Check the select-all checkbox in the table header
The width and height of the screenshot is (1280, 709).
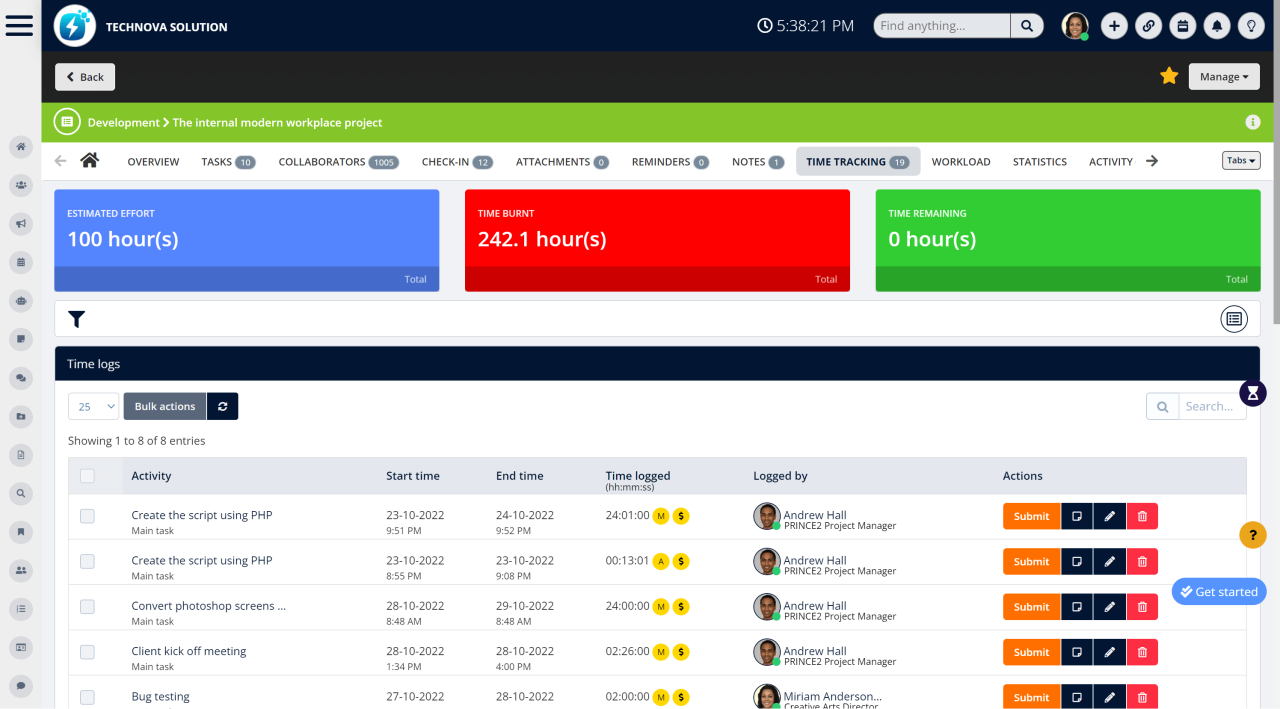[87, 476]
